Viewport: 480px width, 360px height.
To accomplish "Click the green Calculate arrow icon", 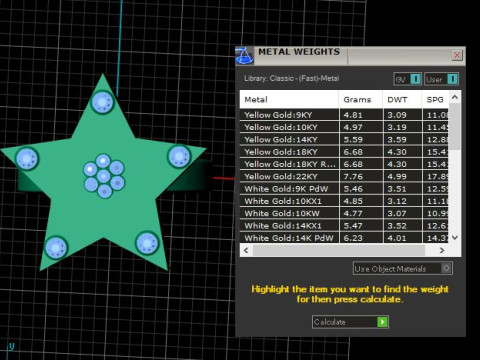I will click(382, 322).
